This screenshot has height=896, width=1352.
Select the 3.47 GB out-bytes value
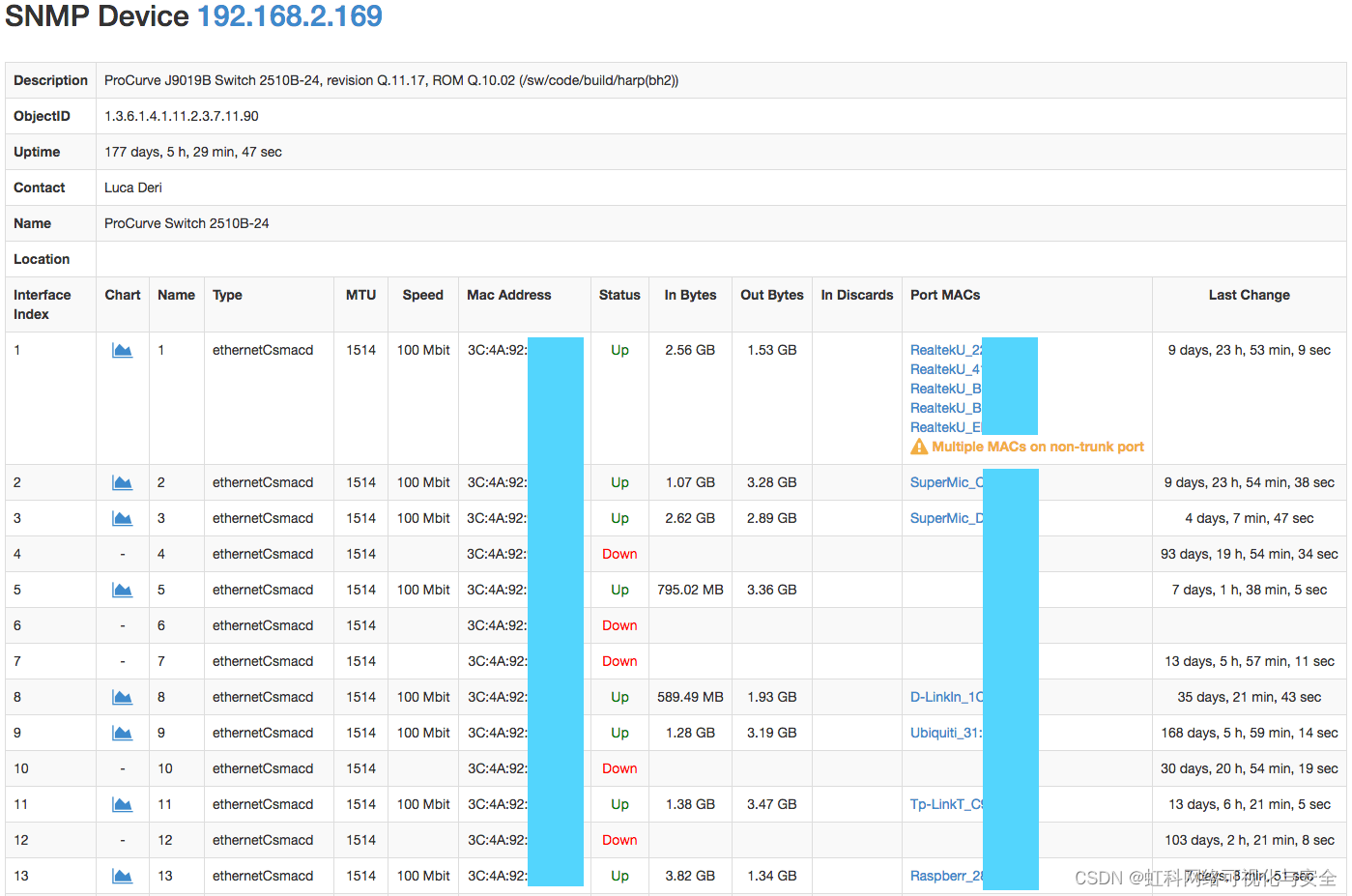(x=772, y=804)
